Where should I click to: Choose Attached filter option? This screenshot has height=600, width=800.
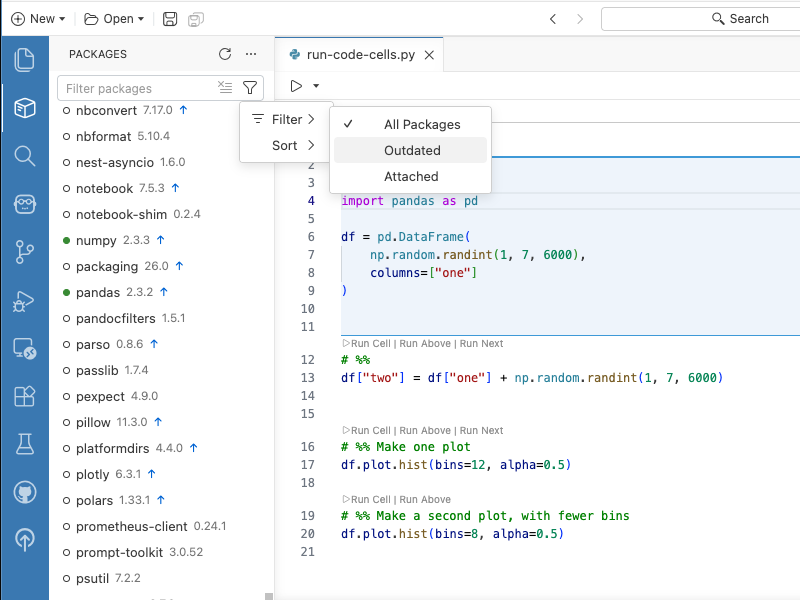410,177
